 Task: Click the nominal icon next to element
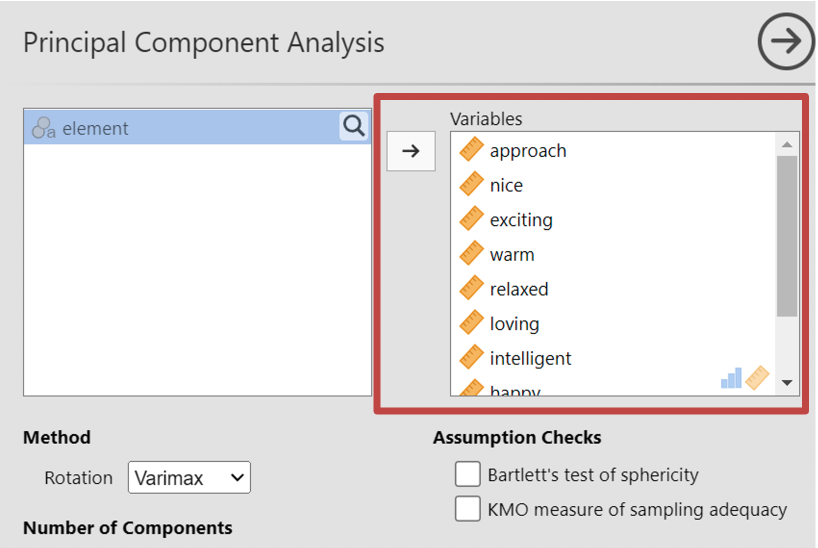click(44, 128)
